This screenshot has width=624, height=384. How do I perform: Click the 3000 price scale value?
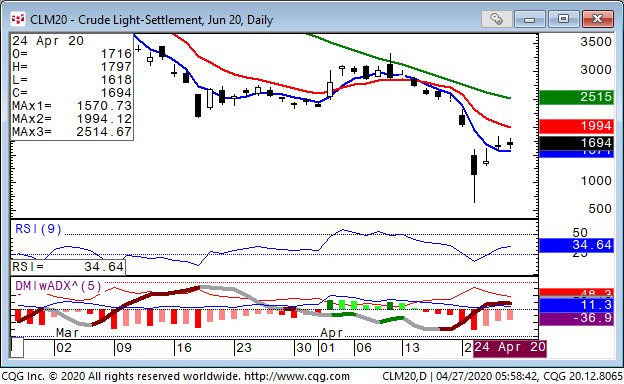(x=595, y=70)
